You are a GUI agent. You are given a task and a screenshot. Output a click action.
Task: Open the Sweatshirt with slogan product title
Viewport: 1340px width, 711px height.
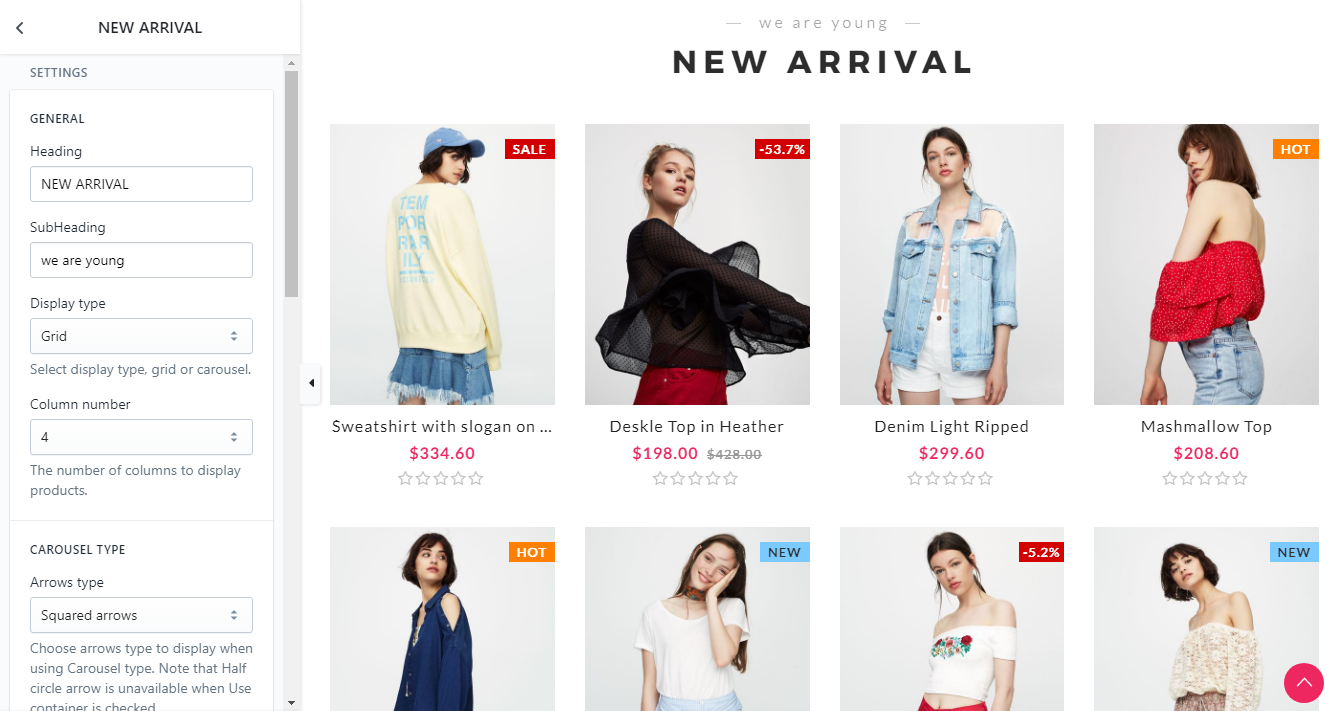(442, 427)
